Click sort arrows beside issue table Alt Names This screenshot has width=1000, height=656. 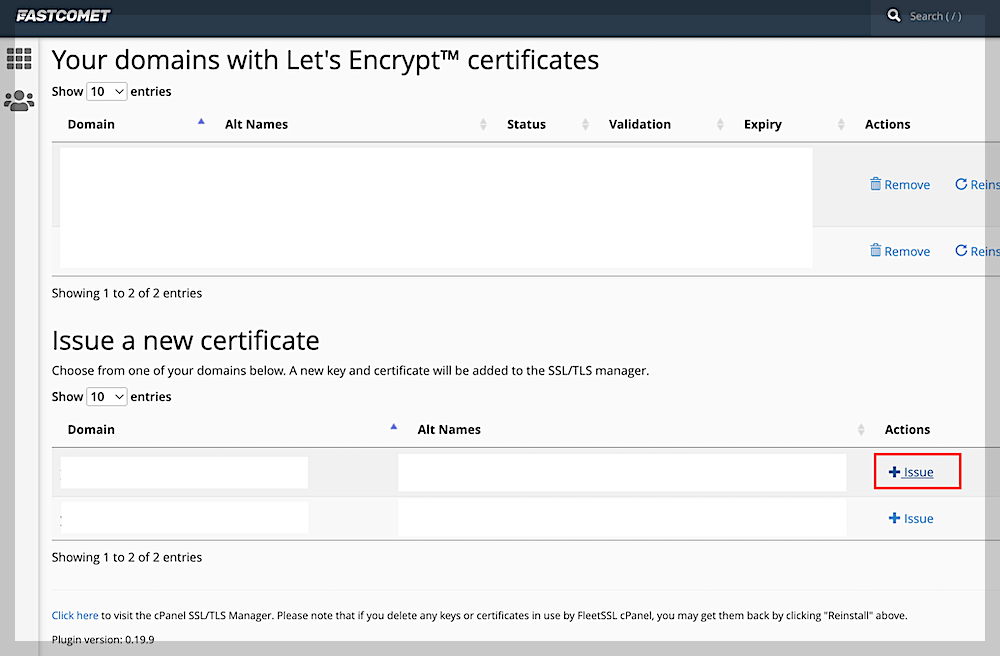pyautogui.click(x=861, y=430)
